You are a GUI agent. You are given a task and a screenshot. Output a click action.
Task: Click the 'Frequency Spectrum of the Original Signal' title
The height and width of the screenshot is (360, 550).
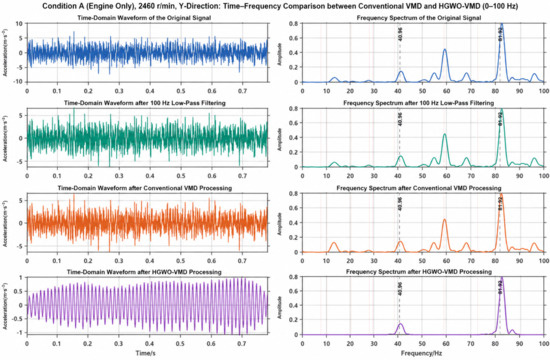click(419, 18)
